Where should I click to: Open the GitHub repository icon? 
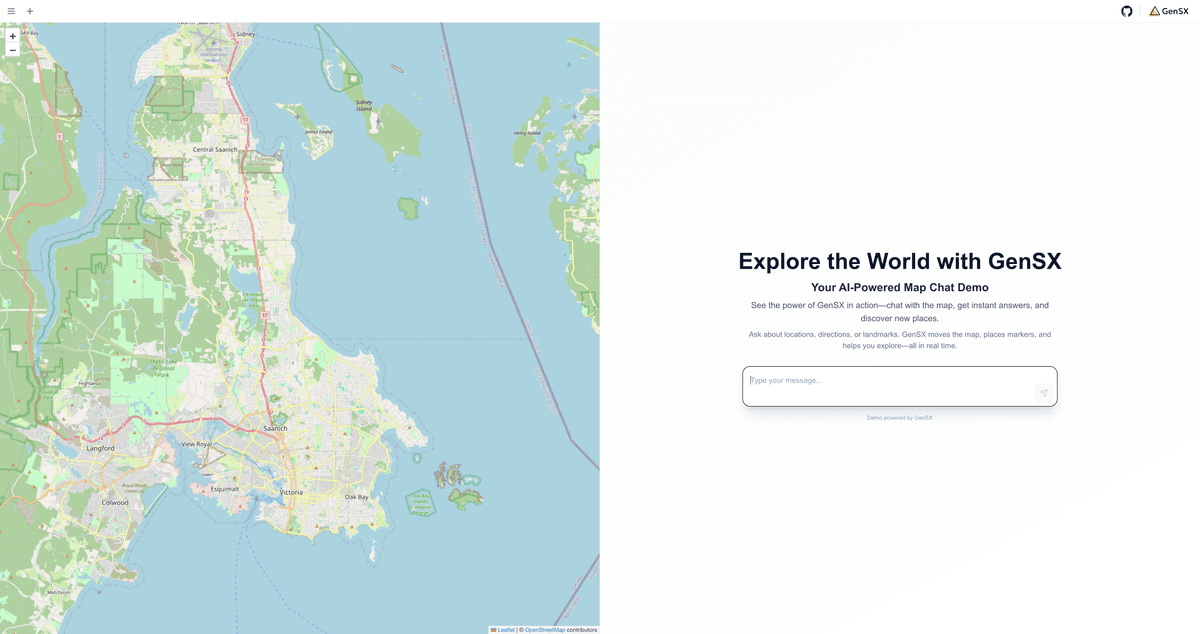coord(1127,11)
